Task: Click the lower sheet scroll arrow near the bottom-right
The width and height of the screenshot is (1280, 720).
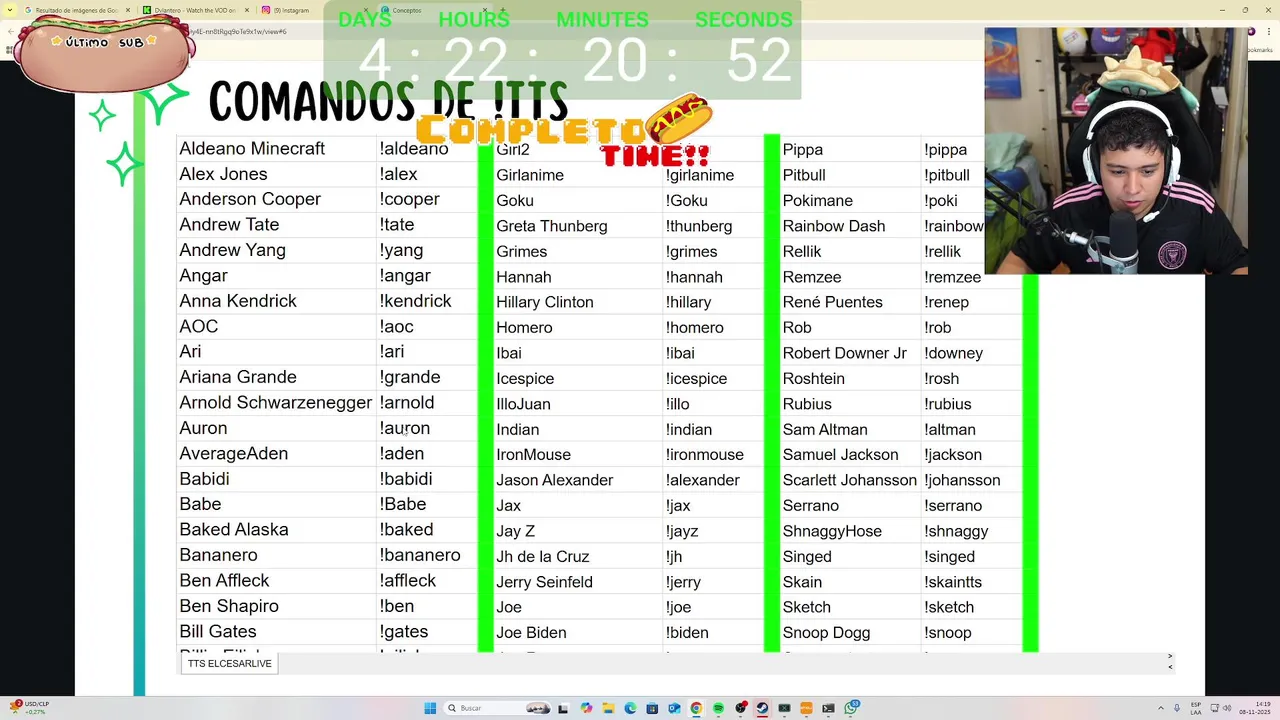Action: [1170, 667]
